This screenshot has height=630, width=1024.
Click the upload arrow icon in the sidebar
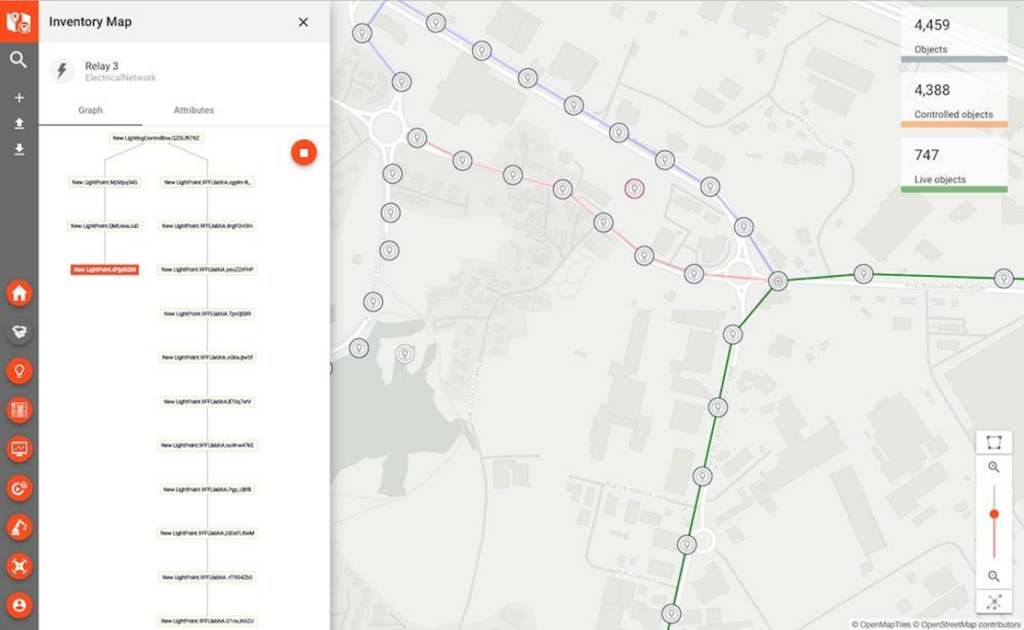18,124
